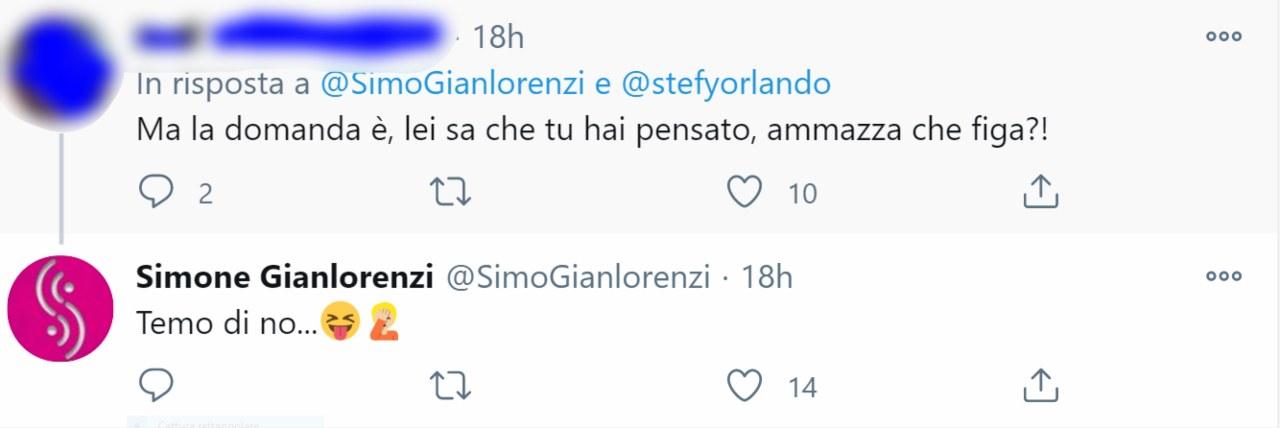Viewport: 1280px width, 428px height.
Task: Open the Simone Gianlorenzi display name
Action: (x=284, y=277)
